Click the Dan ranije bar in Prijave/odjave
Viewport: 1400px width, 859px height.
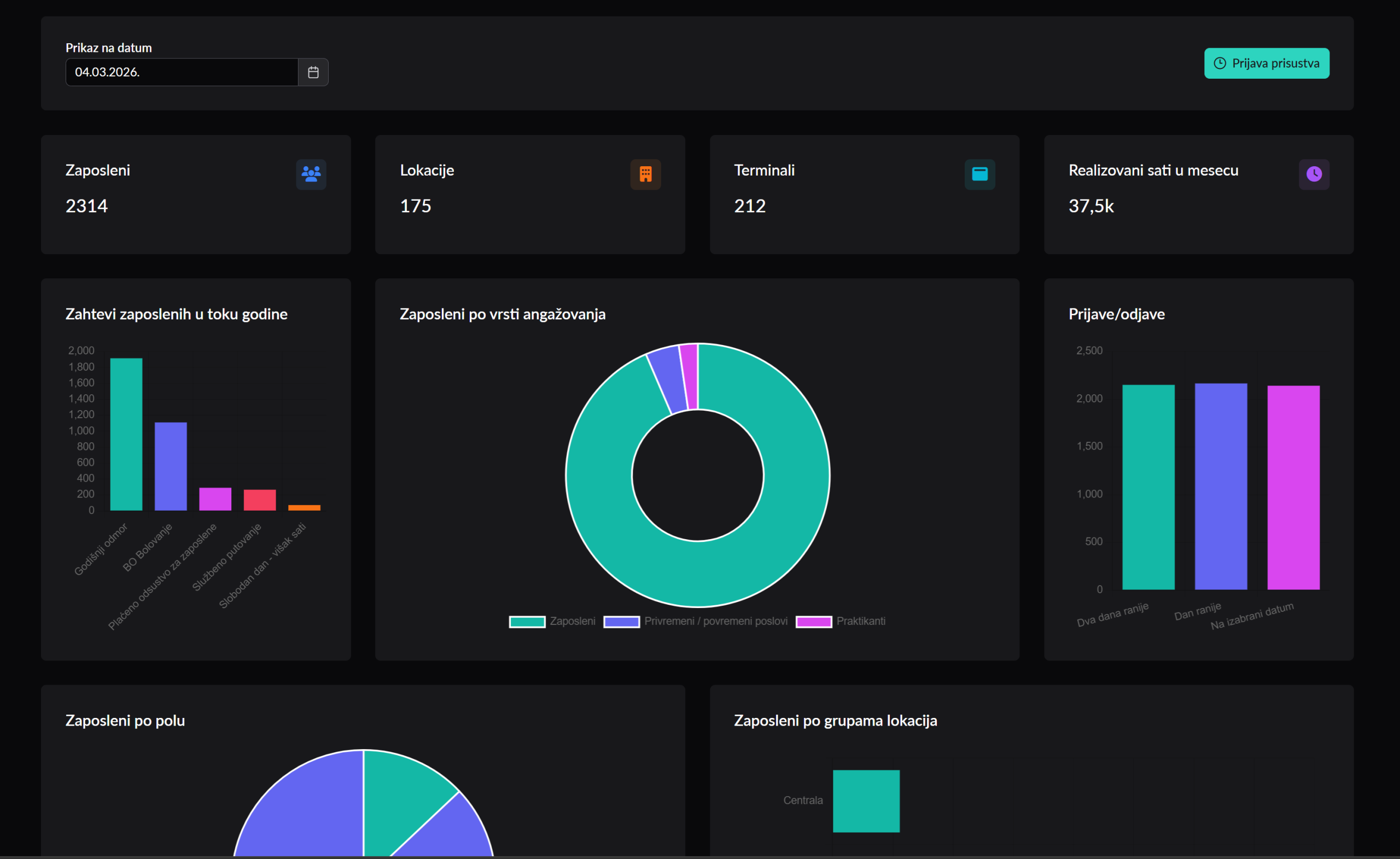[1221, 486]
